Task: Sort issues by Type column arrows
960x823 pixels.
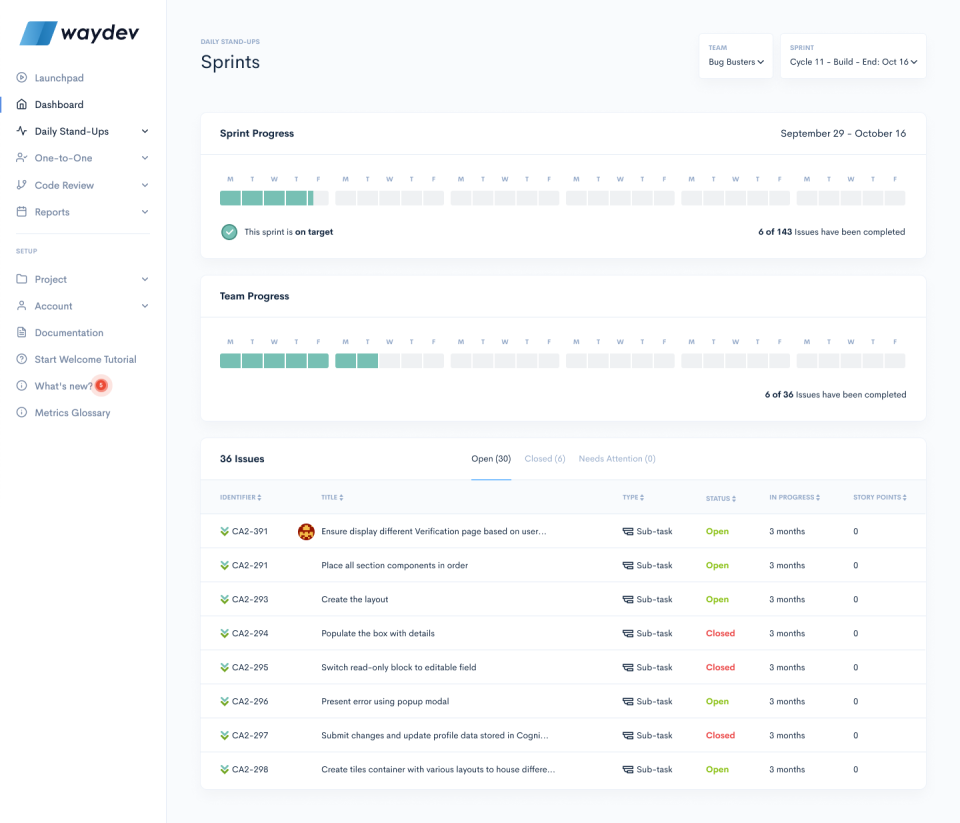Action: (x=642, y=497)
